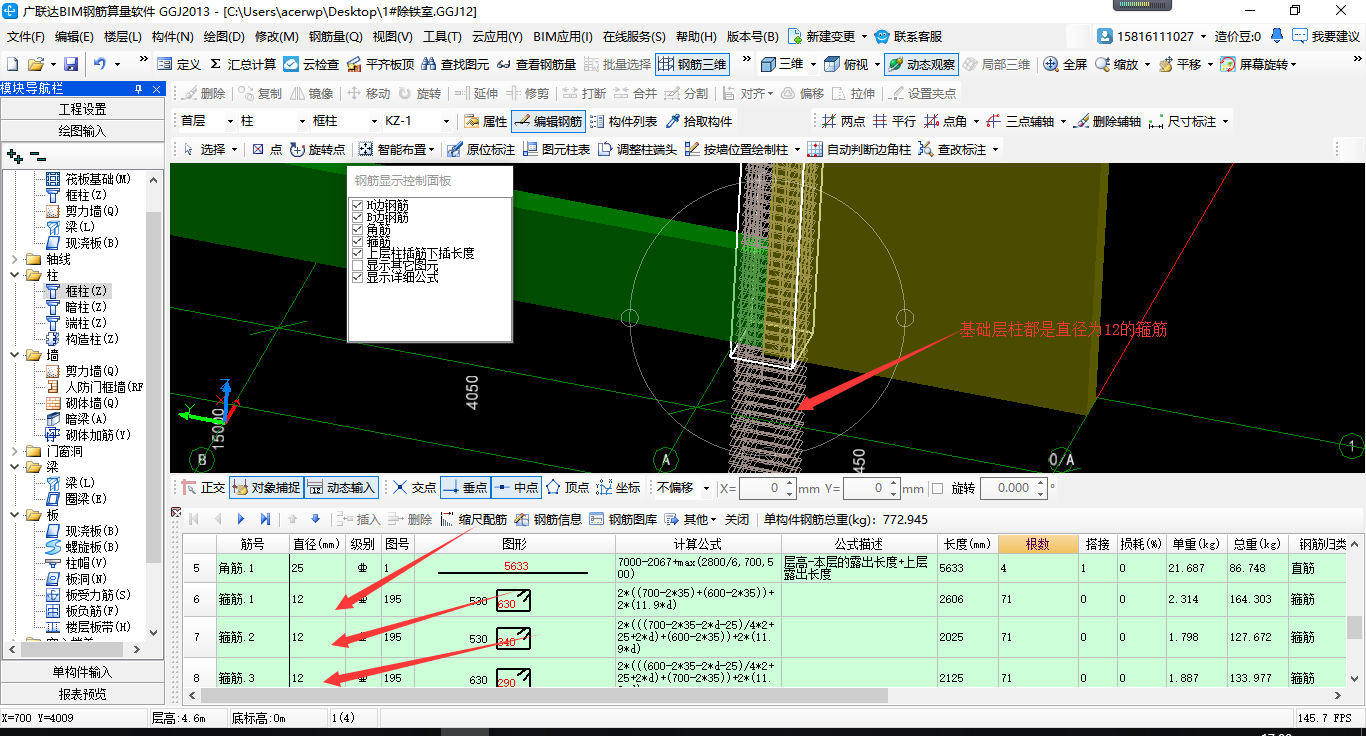Image resolution: width=1366 pixels, height=736 pixels.
Task: Open the 文件(F) menu
Action: click(26, 36)
